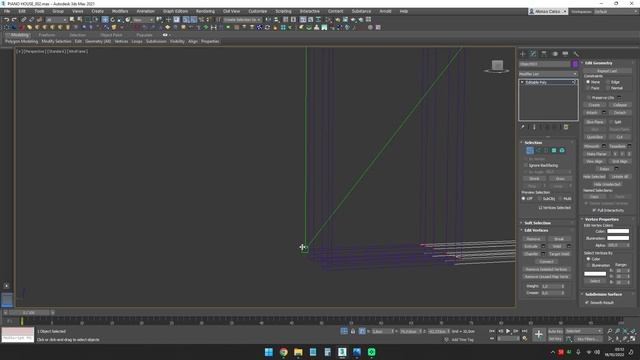The width and height of the screenshot is (640, 360).
Task: Open the File menu
Action: (x=7, y=11)
